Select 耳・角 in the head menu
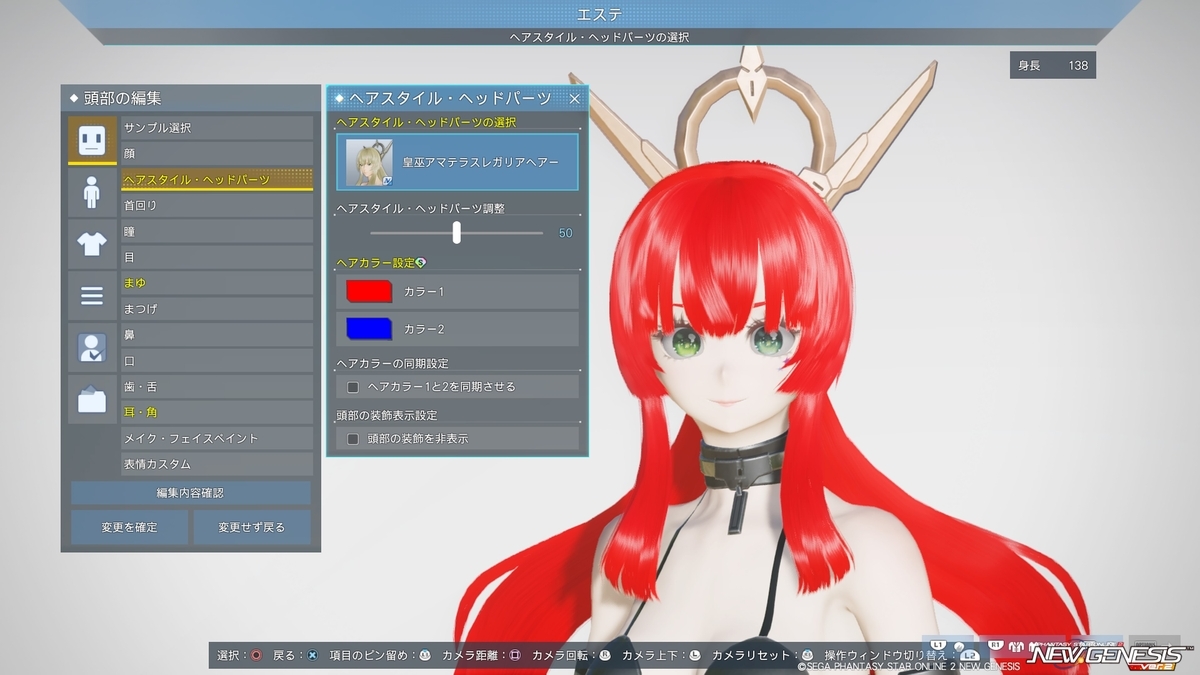The image size is (1200, 675). click(217, 412)
